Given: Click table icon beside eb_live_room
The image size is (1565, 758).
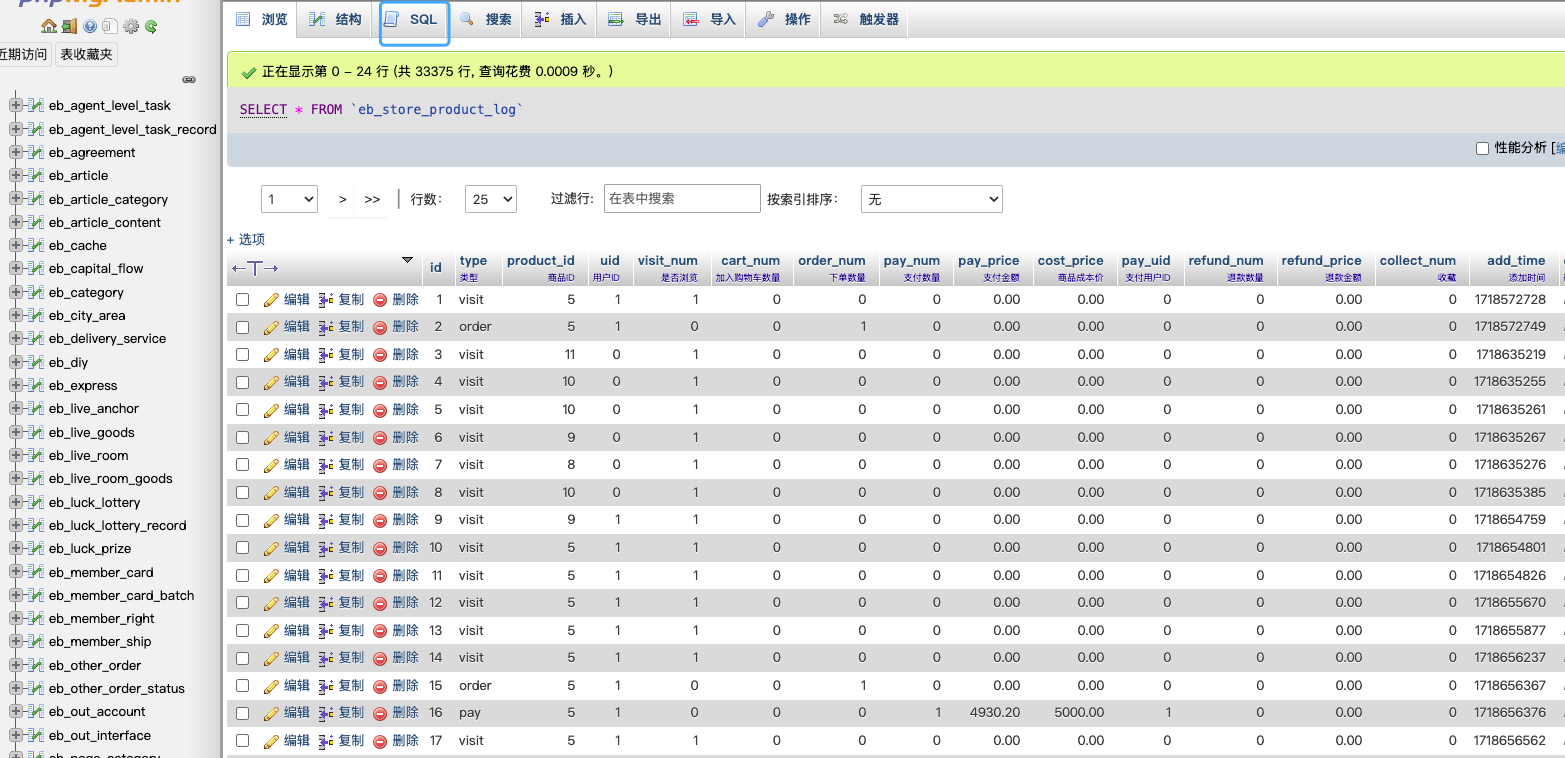Looking at the screenshot, I should pyautogui.click(x=36, y=455).
